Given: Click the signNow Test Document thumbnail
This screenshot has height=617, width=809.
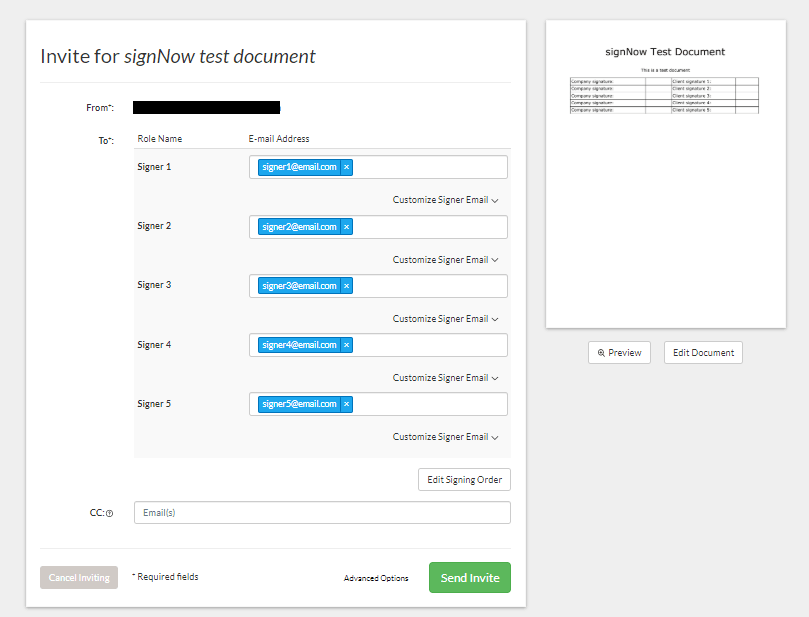Looking at the screenshot, I should 665,175.
